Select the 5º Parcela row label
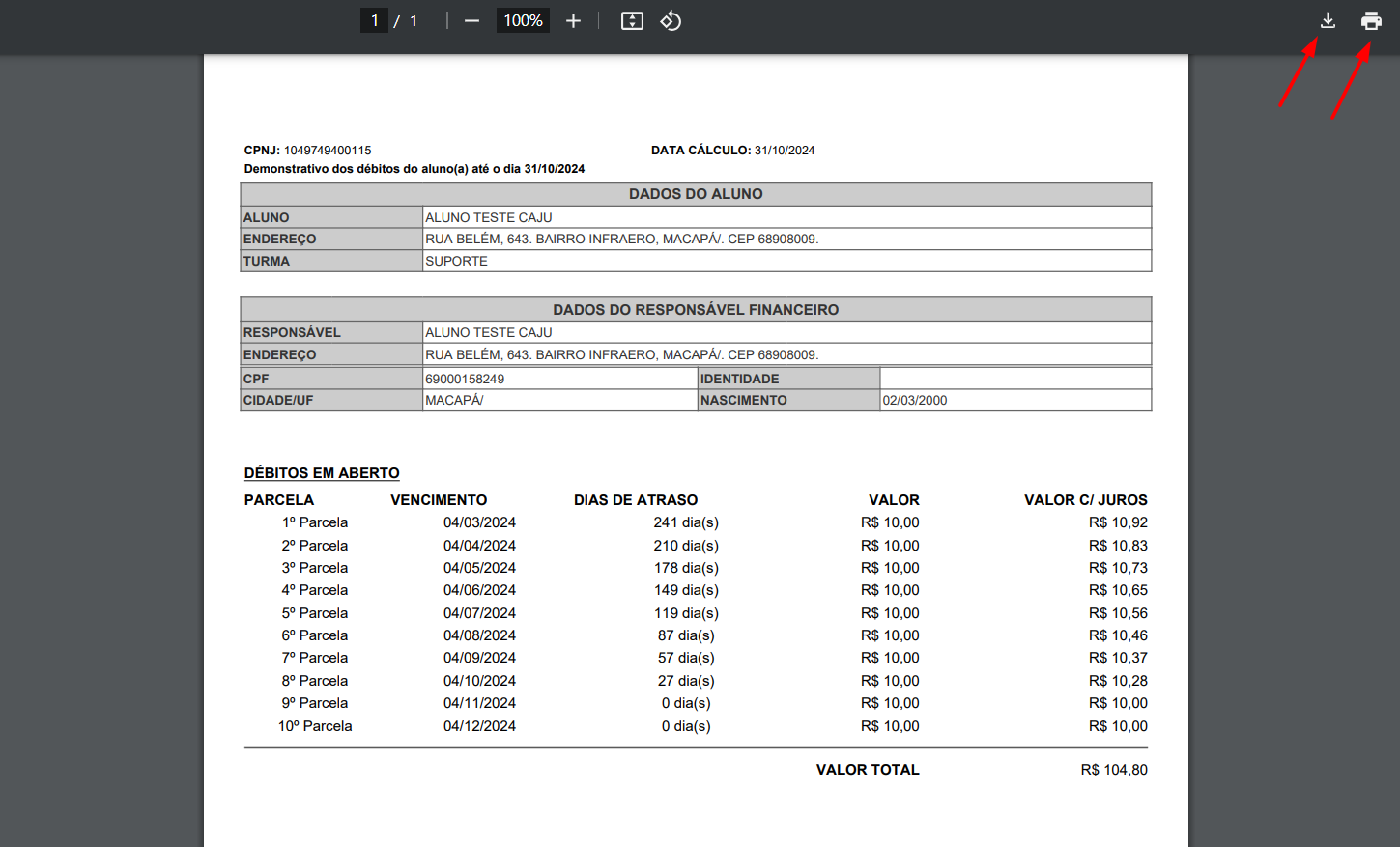 [x=315, y=613]
